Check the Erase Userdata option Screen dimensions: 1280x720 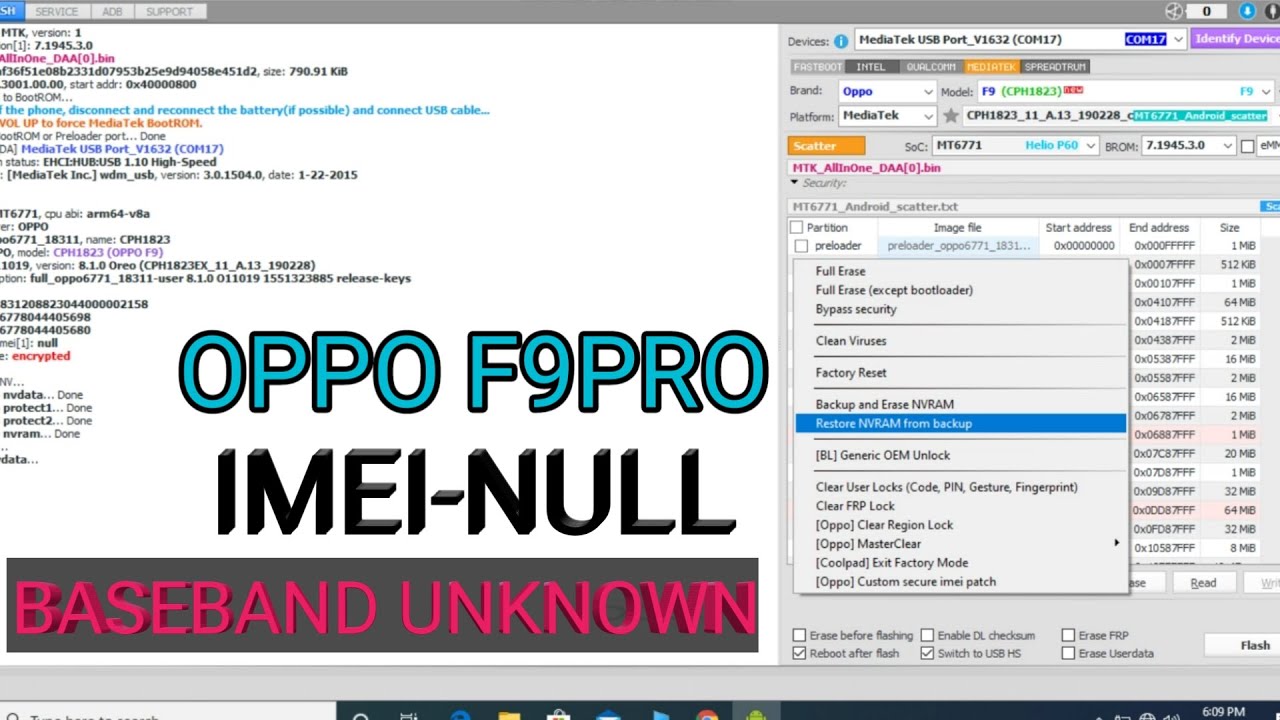click(x=1068, y=653)
